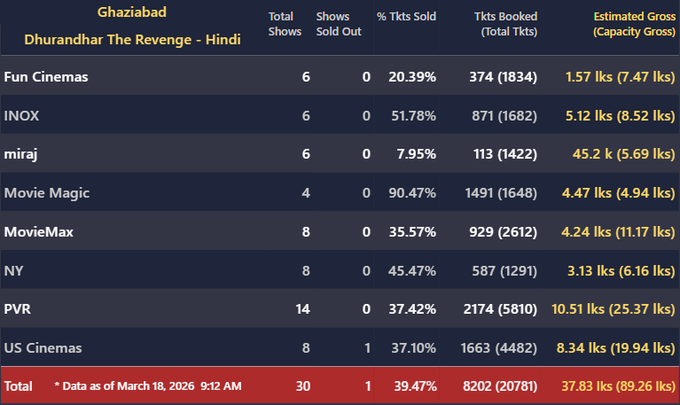Select the US Cinemas row name
The image size is (680, 405).
tap(42, 348)
